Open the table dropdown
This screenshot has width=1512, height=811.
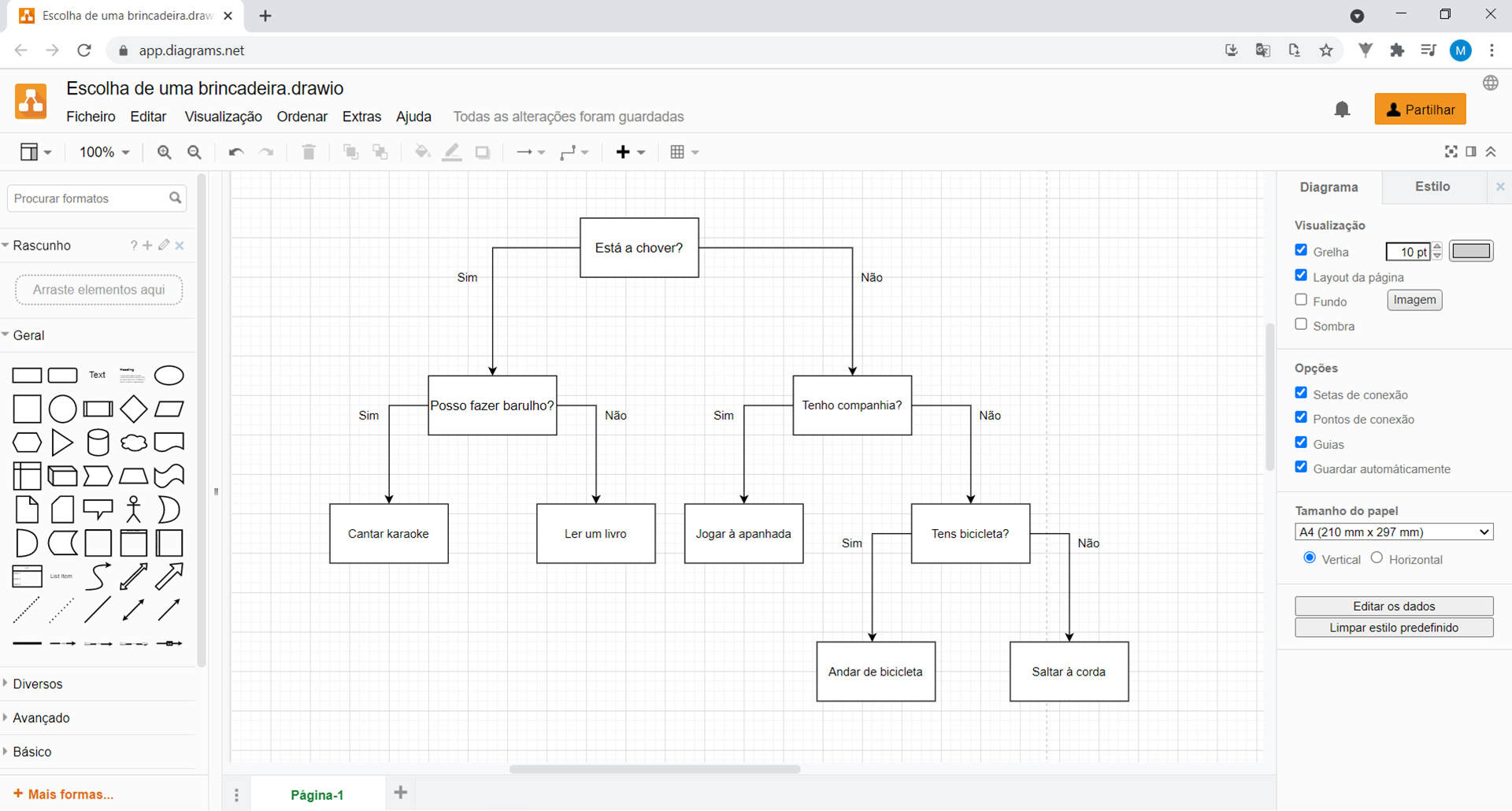(684, 152)
